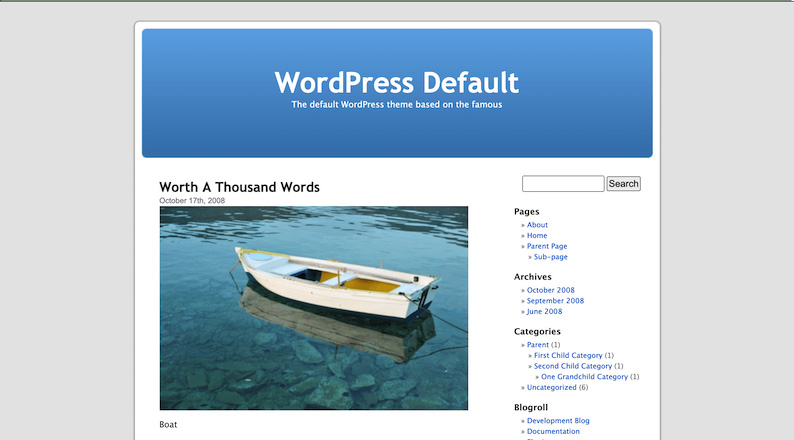
Task: View the September 2008 archive
Action: 555,301
